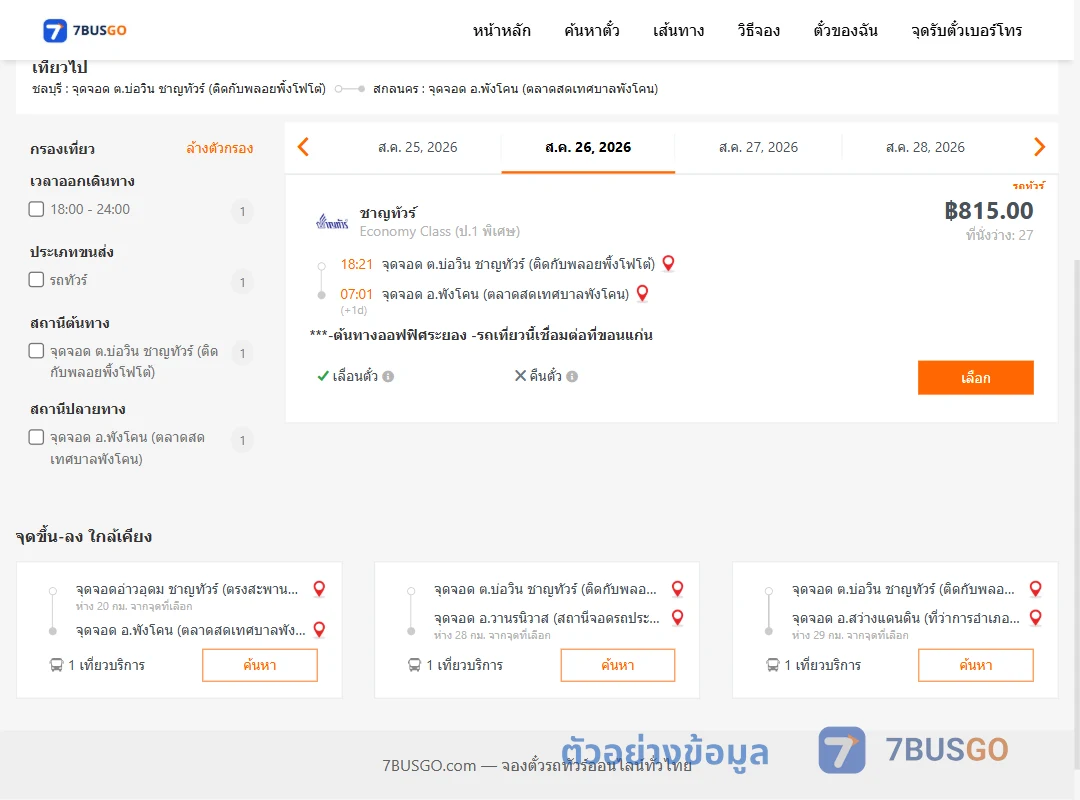Click ค้นหา in อ.วานรนิวาส card
This screenshot has width=1080, height=800.
coord(618,665)
